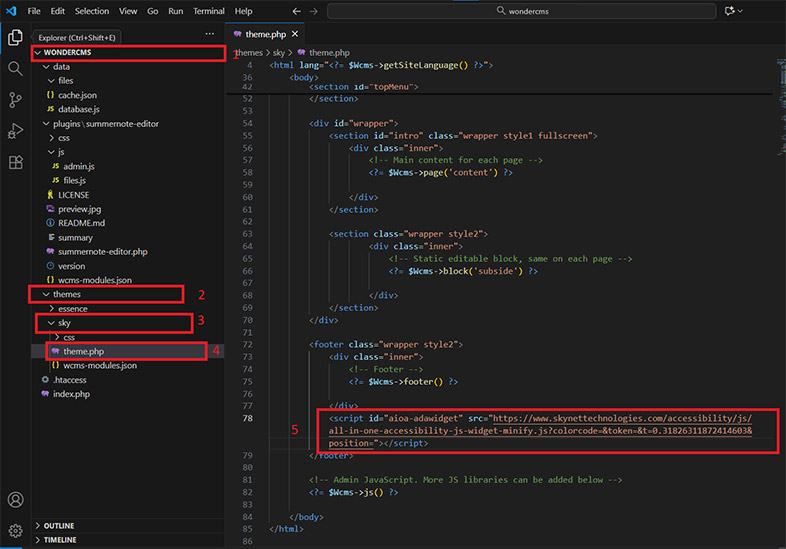Open the Search view in activity bar
This screenshot has width=786, height=549.
16,69
